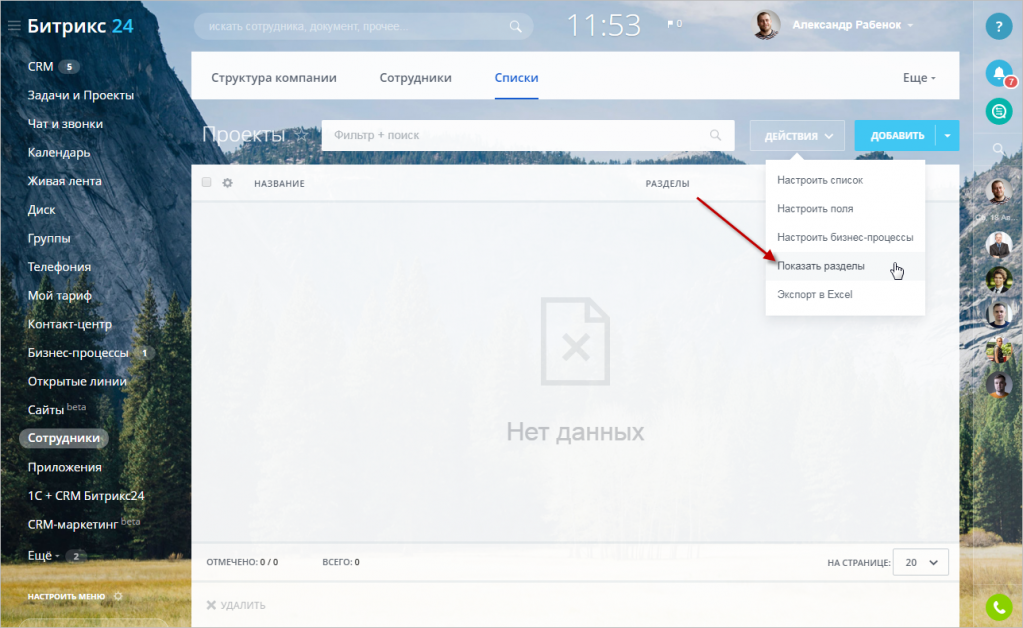The width and height of the screenshot is (1023, 628).
Task: Open grid settings gear icon
Action: pos(227,183)
